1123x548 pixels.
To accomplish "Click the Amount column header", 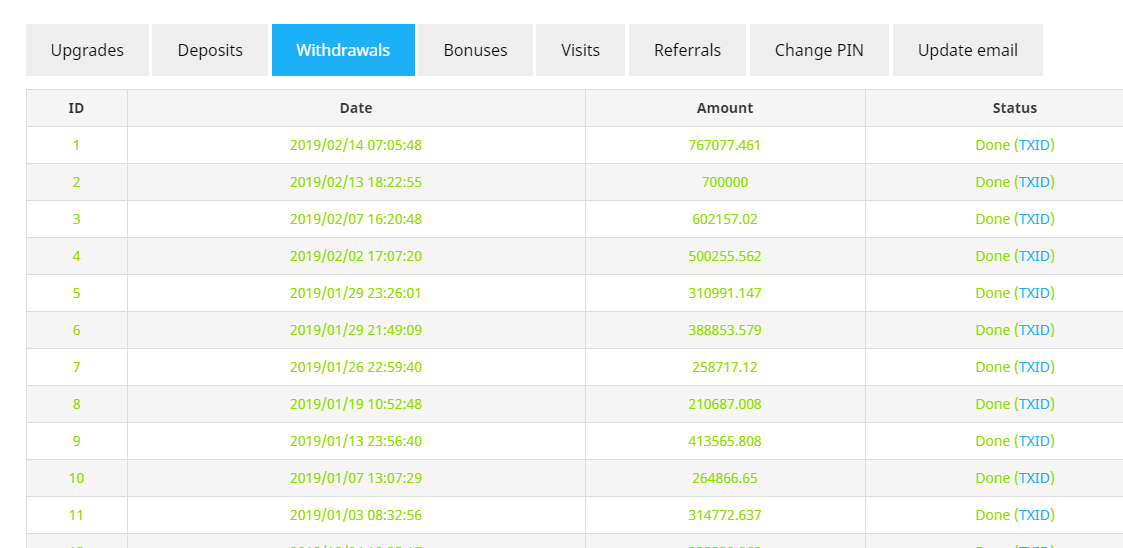I will pyautogui.click(x=725, y=108).
